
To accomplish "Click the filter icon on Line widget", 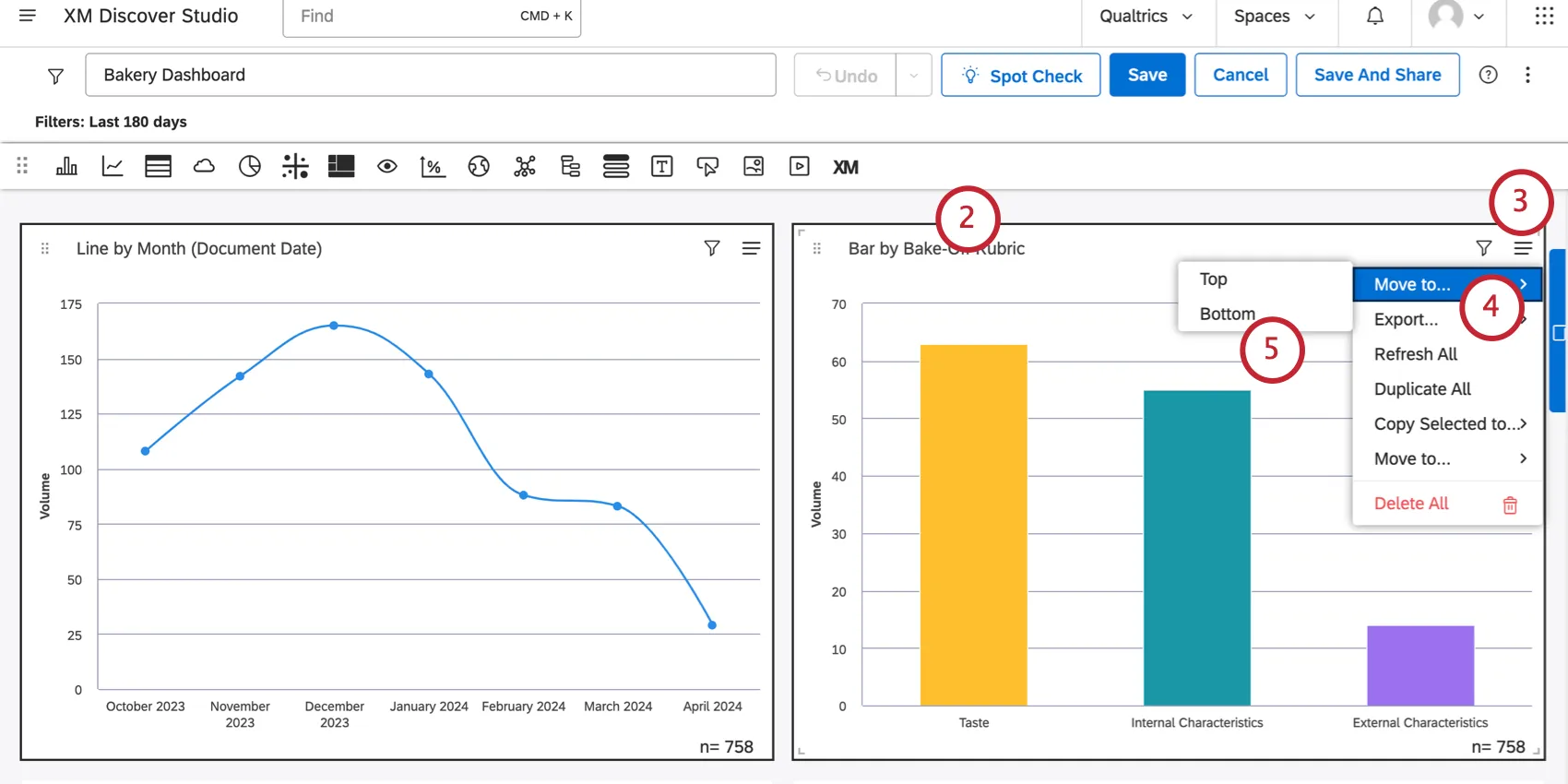I will (x=712, y=248).
